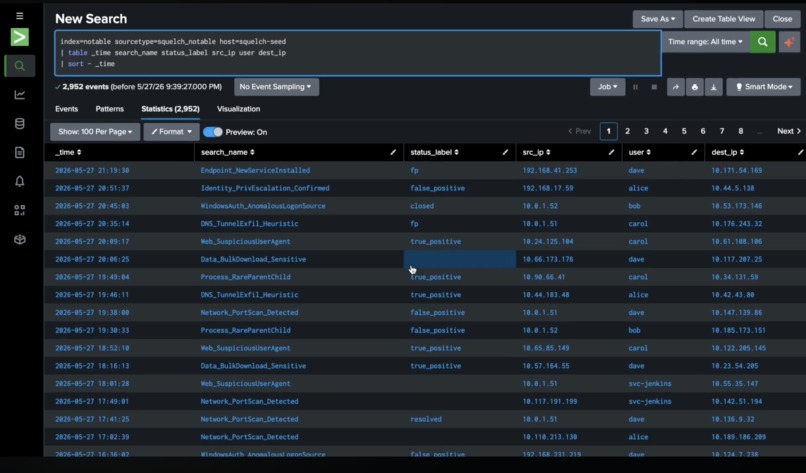Sort by the src_ip column header
806x473 pixels.
tap(536, 152)
